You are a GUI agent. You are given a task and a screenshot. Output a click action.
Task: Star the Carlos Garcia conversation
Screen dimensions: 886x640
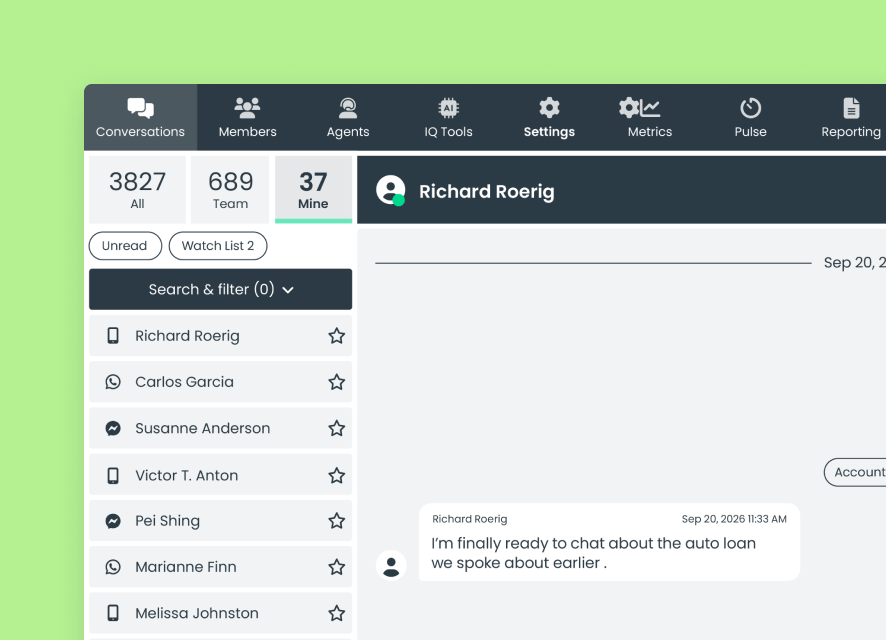coord(337,382)
